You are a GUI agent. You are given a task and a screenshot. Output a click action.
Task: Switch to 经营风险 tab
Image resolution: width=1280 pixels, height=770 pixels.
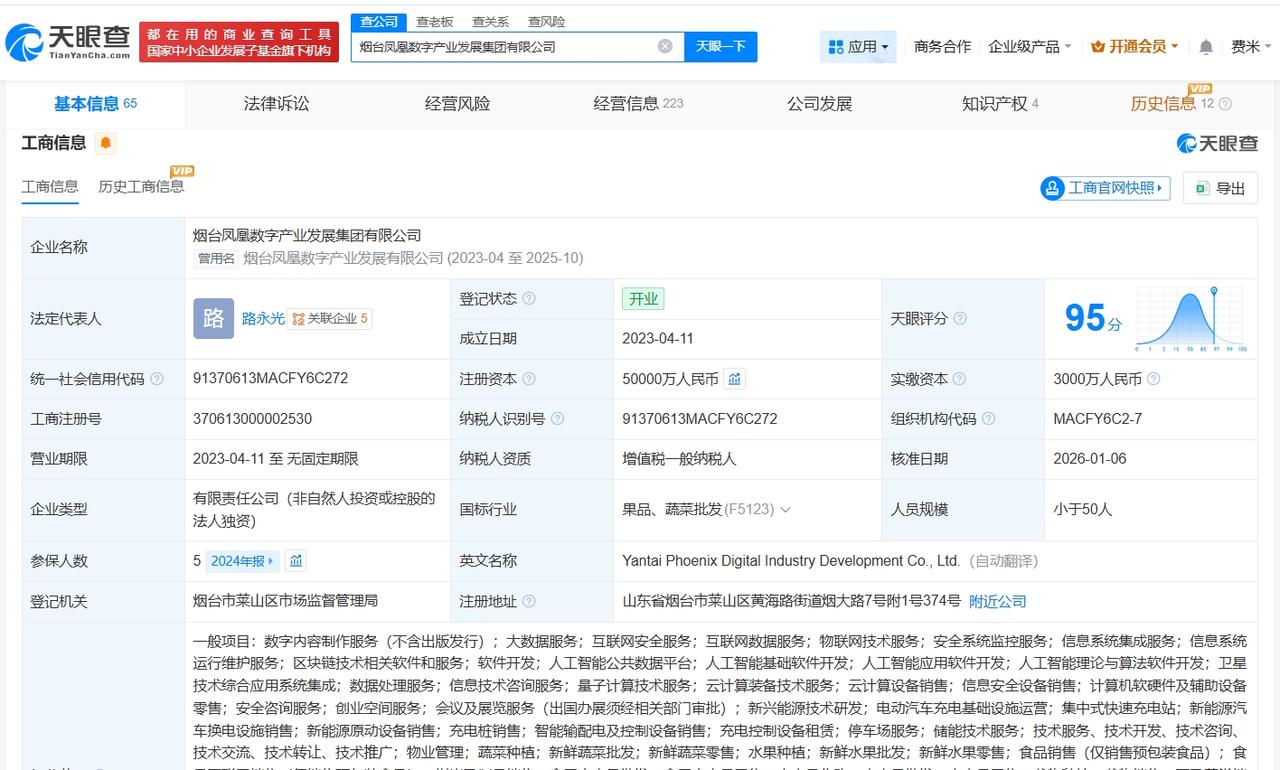(x=457, y=104)
